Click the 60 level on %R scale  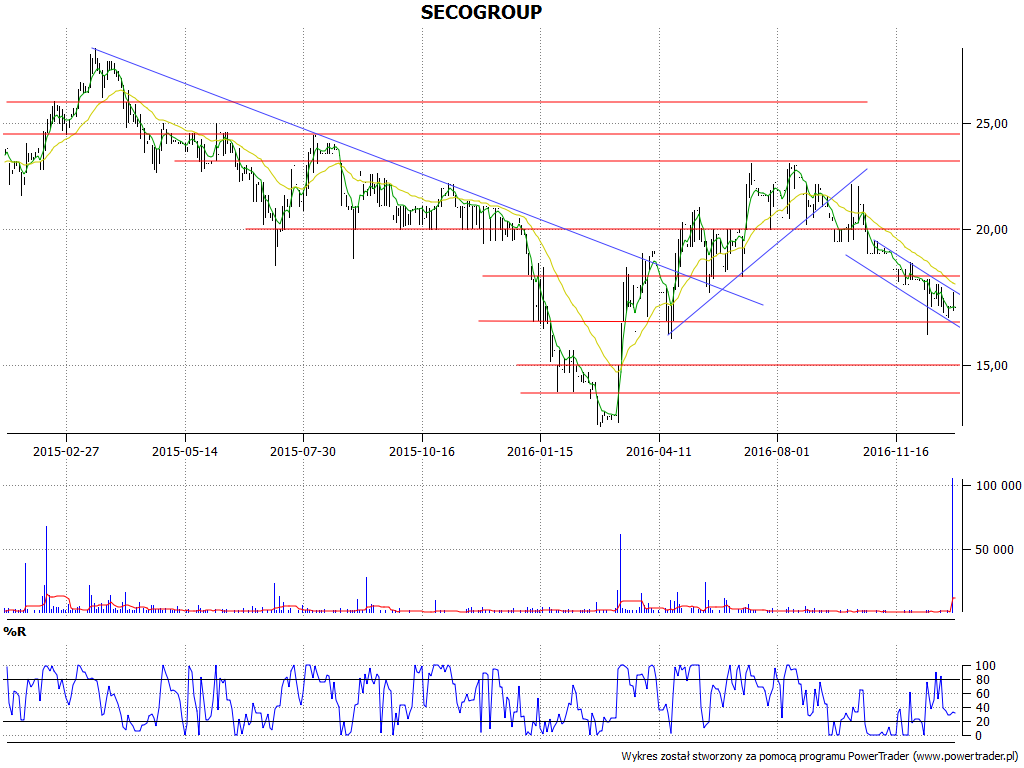pyautogui.click(x=984, y=694)
